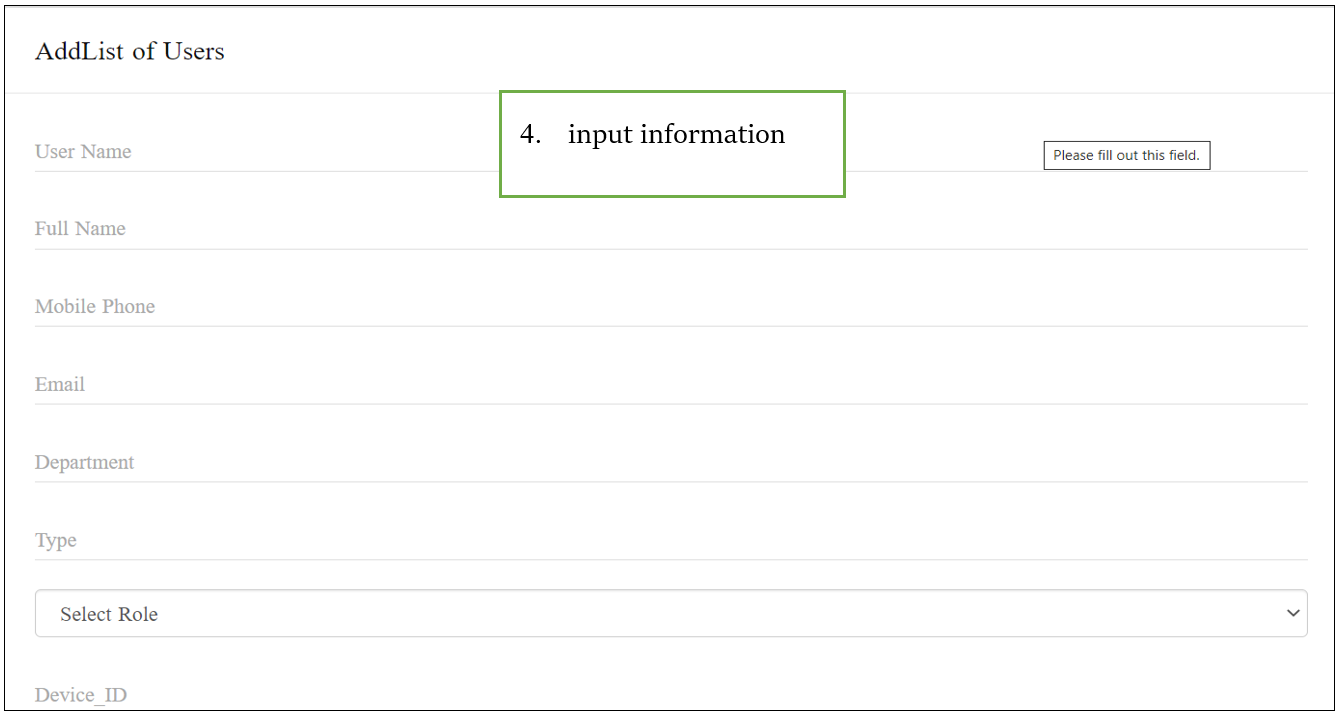Select the Mobile Phone input field
The height and width of the screenshot is (715, 1338).
(x=670, y=307)
